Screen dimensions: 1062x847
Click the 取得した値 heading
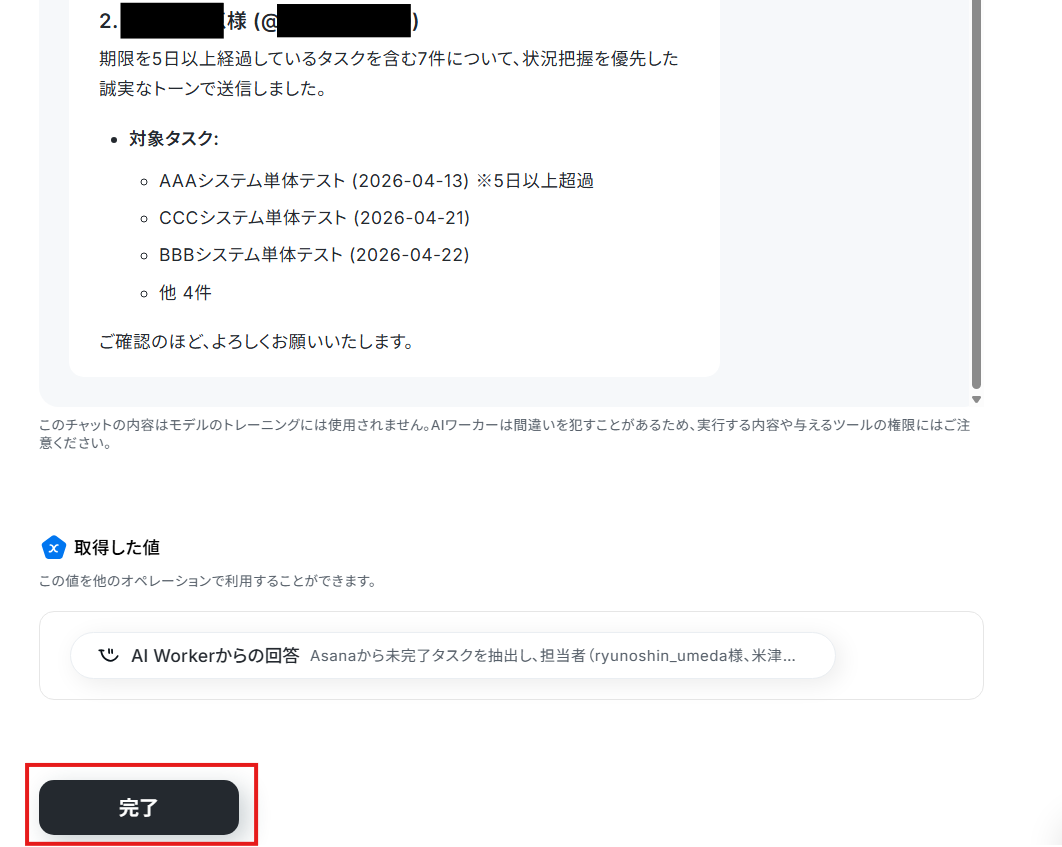pyautogui.click(x=117, y=548)
